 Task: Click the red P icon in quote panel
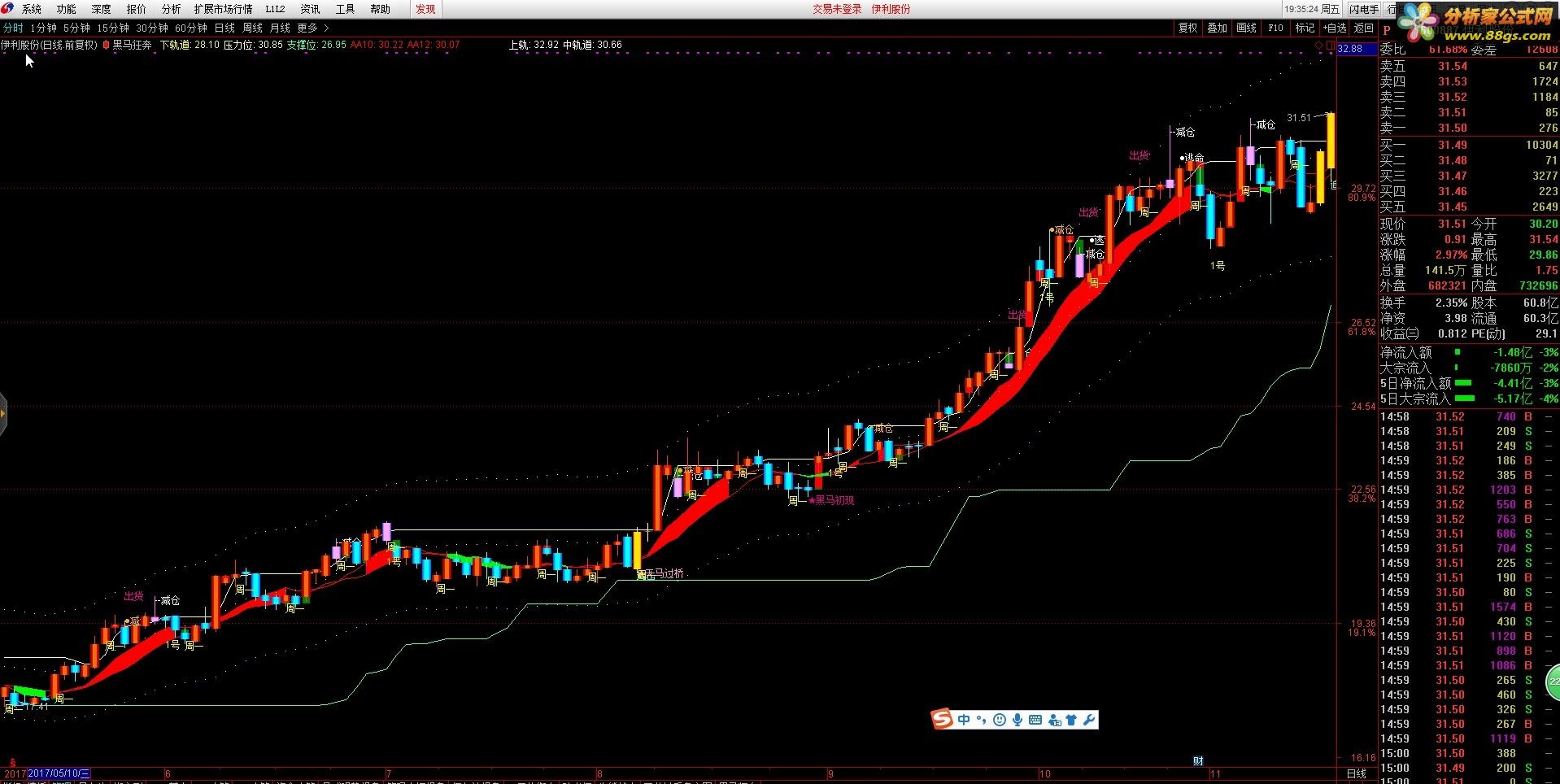tap(1387, 30)
